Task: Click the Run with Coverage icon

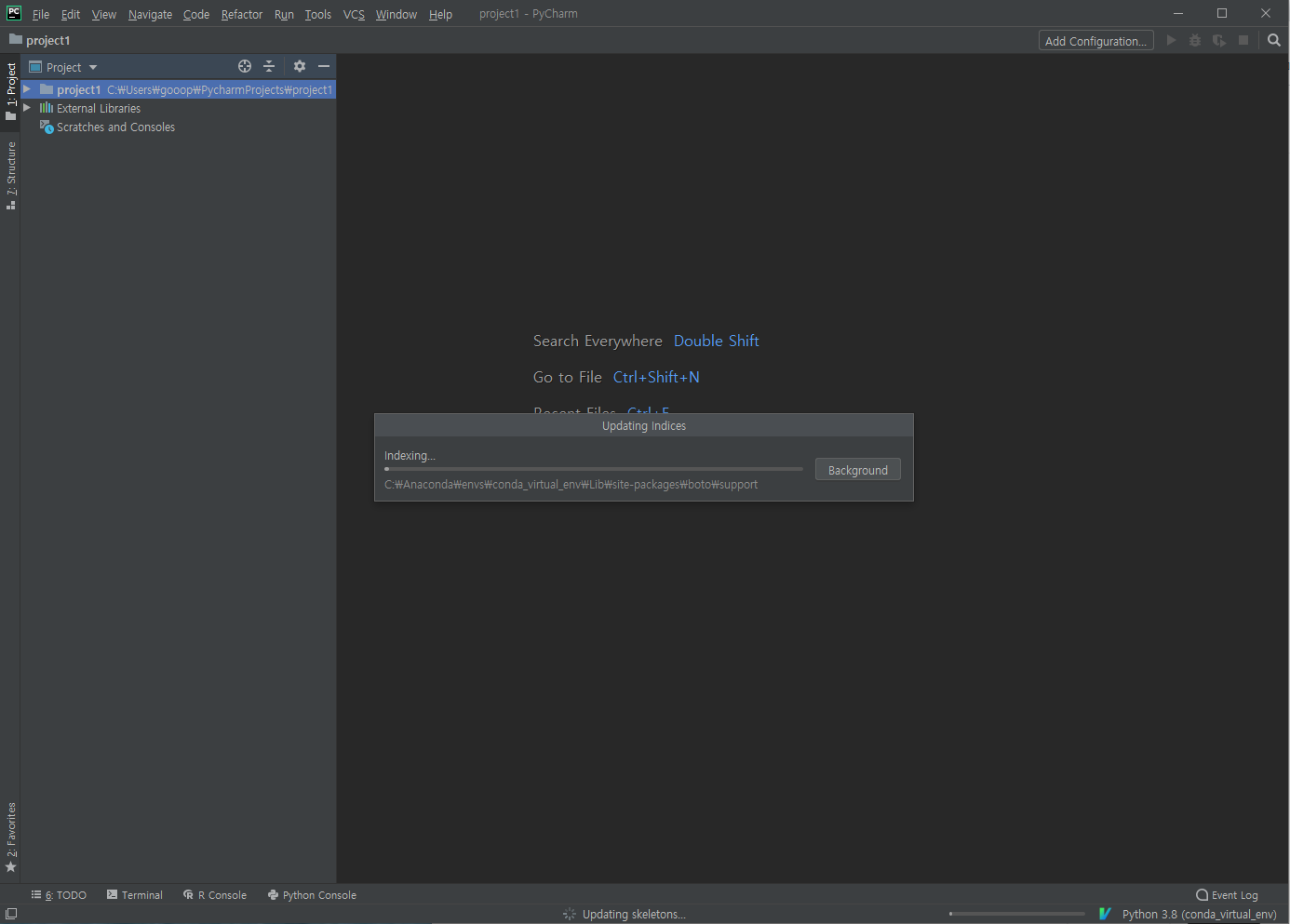Action: [1219, 40]
